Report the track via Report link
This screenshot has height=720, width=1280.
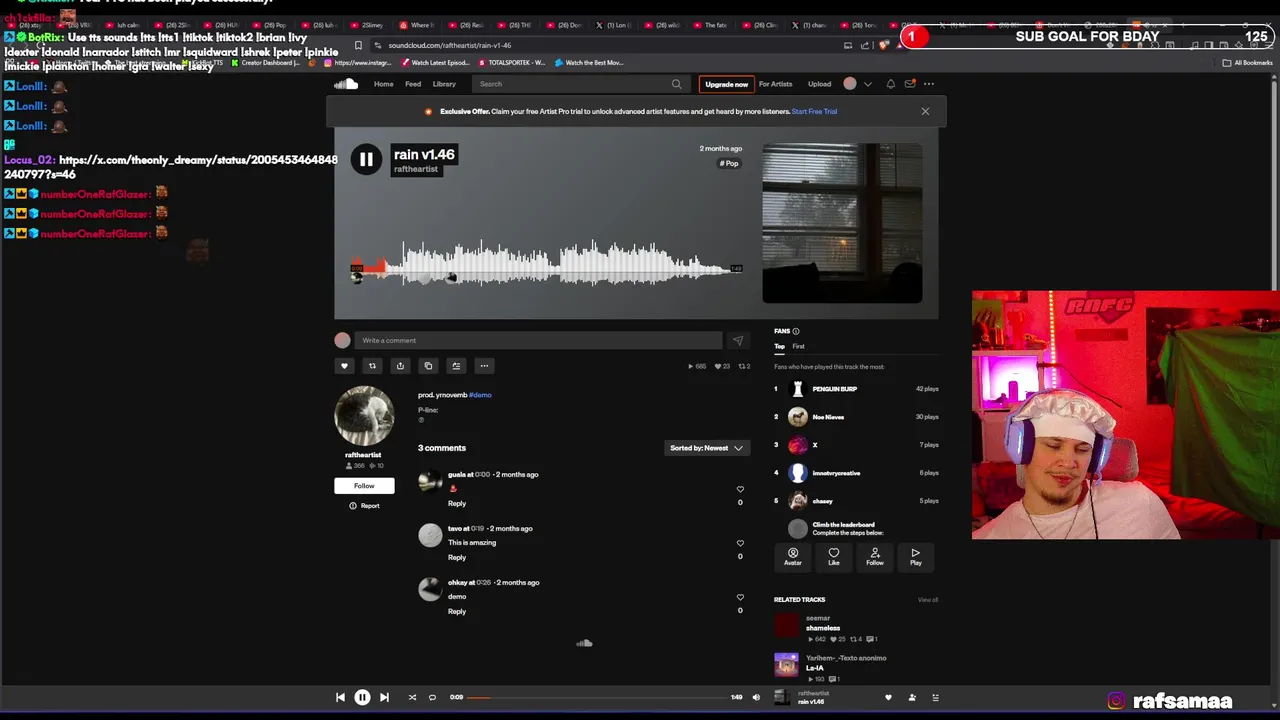tap(364, 506)
